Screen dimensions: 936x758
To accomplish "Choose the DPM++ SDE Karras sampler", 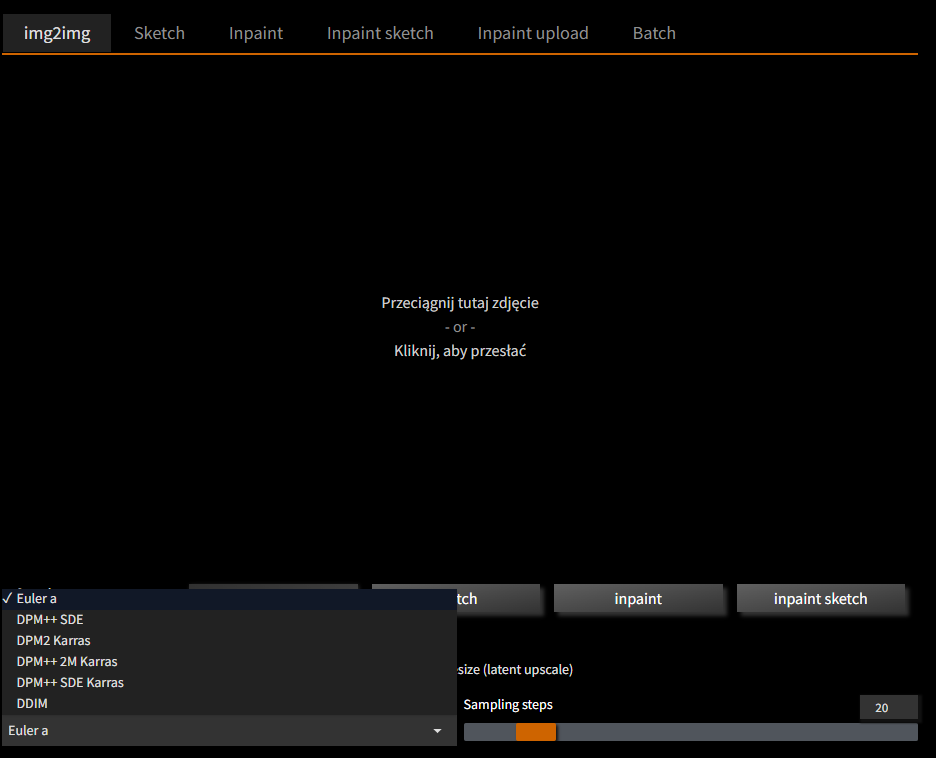I will (x=69, y=682).
